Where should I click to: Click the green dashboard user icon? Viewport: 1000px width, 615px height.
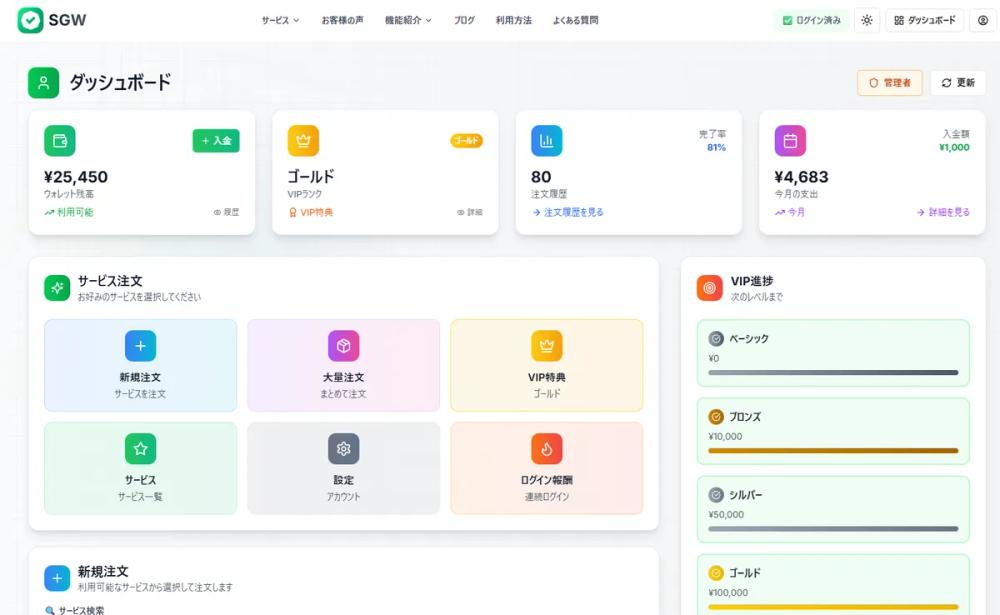coord(43,83)
